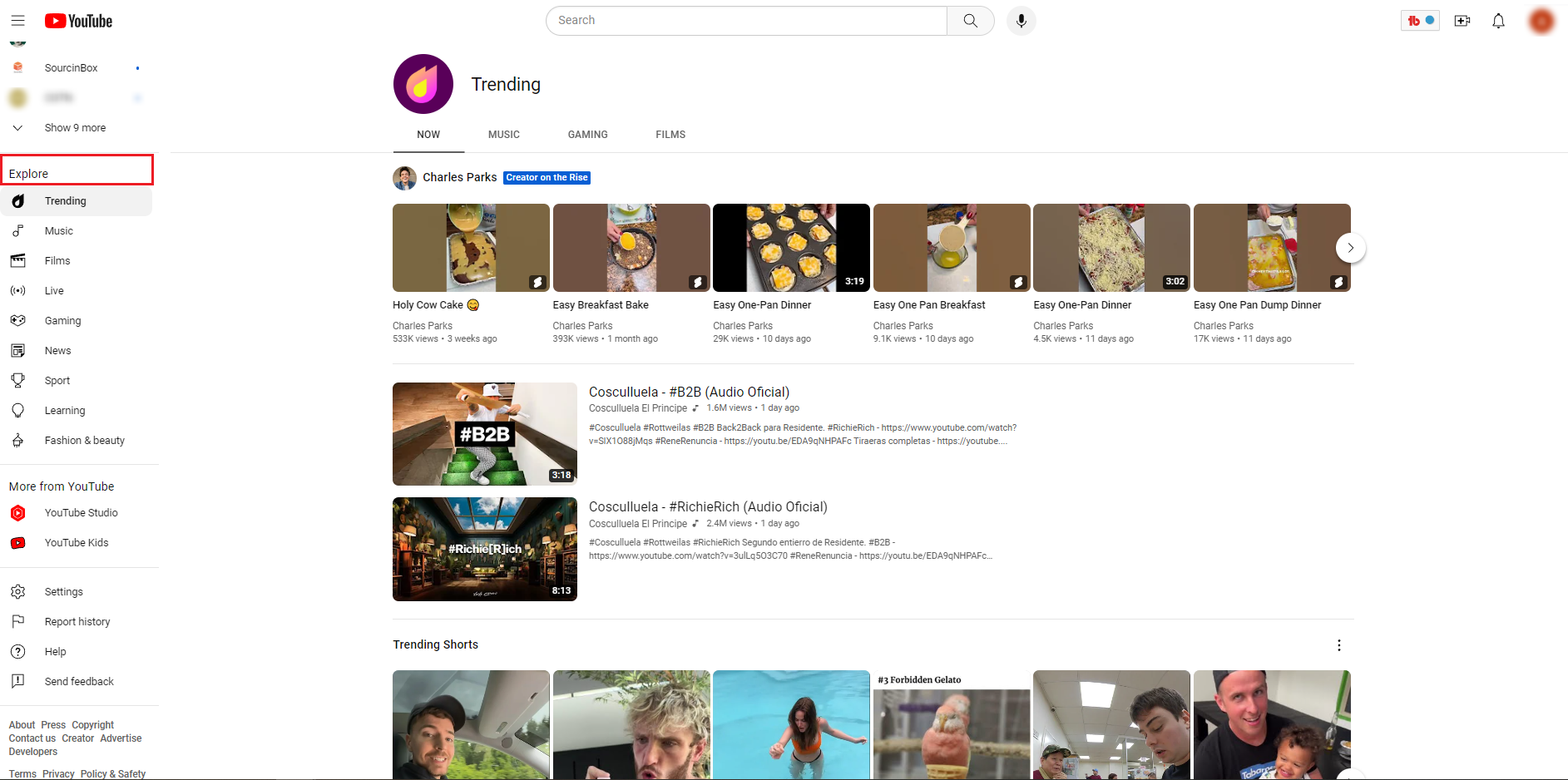Click the YouTube logo home icon
Viewport: 1568px width, 780px height.
tap(79, 21)
